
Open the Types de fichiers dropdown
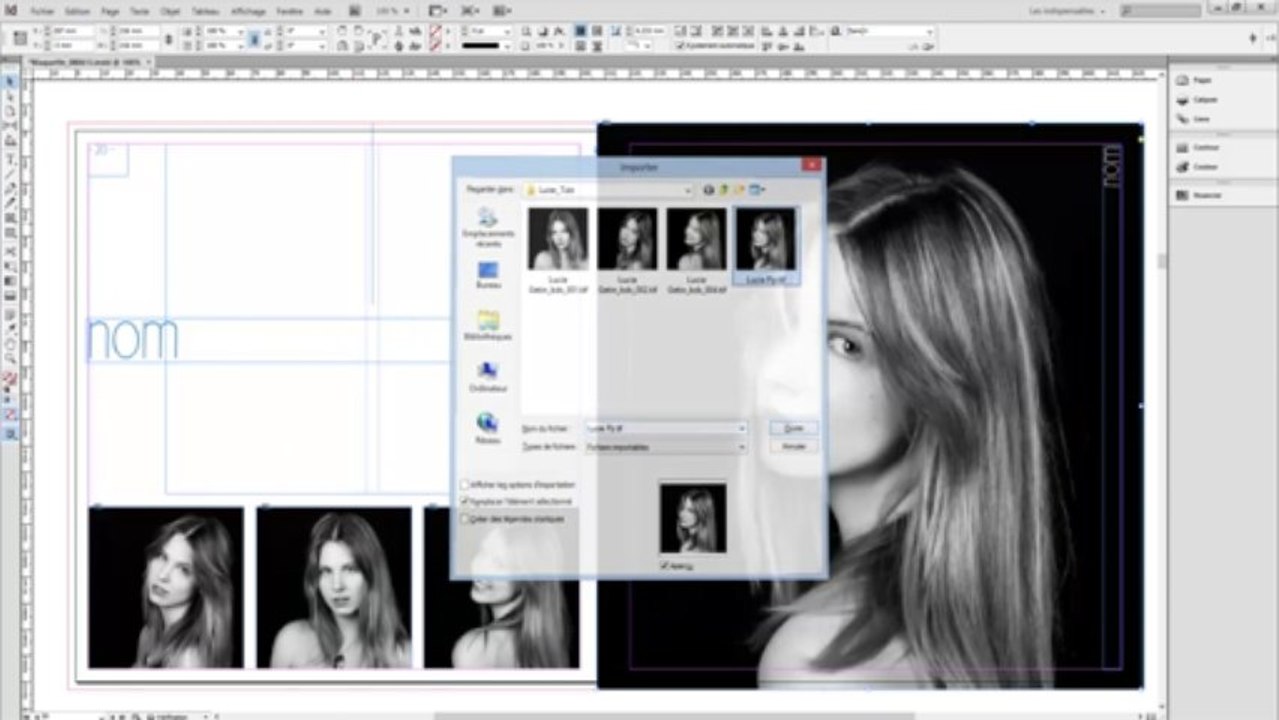[x=741, y=447]
